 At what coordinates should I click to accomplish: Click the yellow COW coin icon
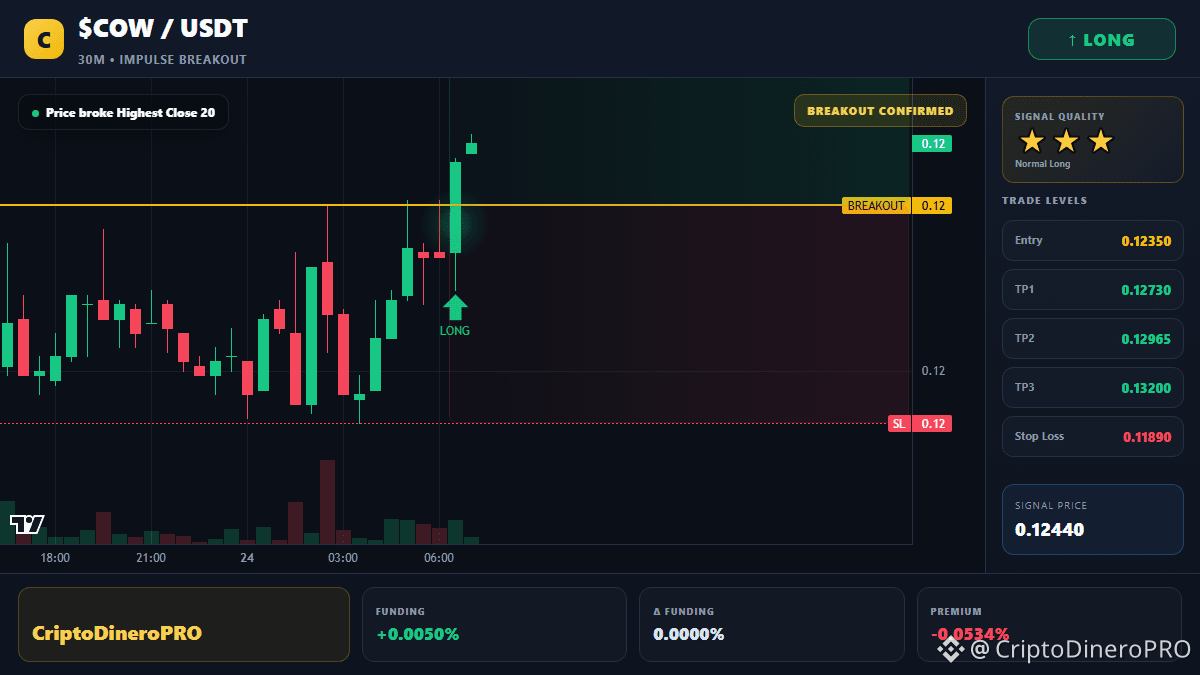pyautogui.click(x=44, y=39)
